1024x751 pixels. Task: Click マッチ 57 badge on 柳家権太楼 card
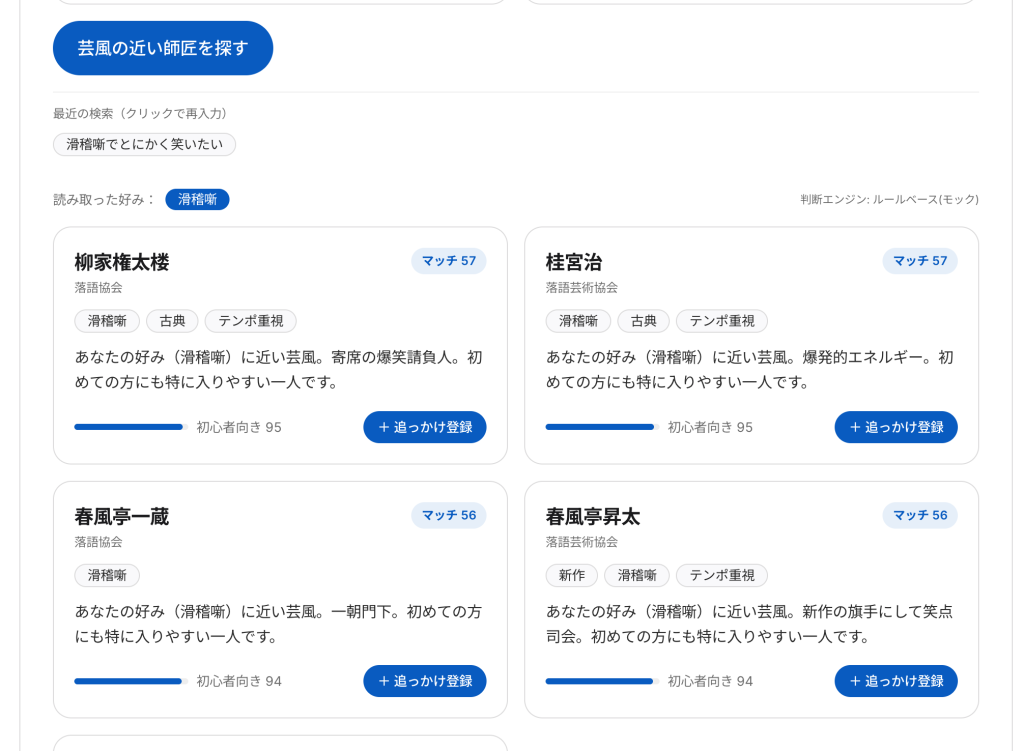(449, 261)
